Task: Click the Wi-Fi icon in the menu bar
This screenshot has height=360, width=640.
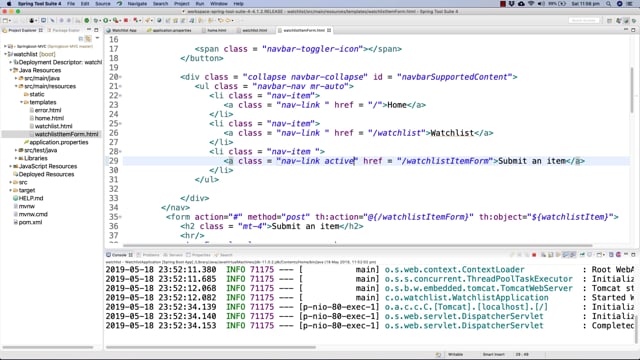Action: coord(531,4)
